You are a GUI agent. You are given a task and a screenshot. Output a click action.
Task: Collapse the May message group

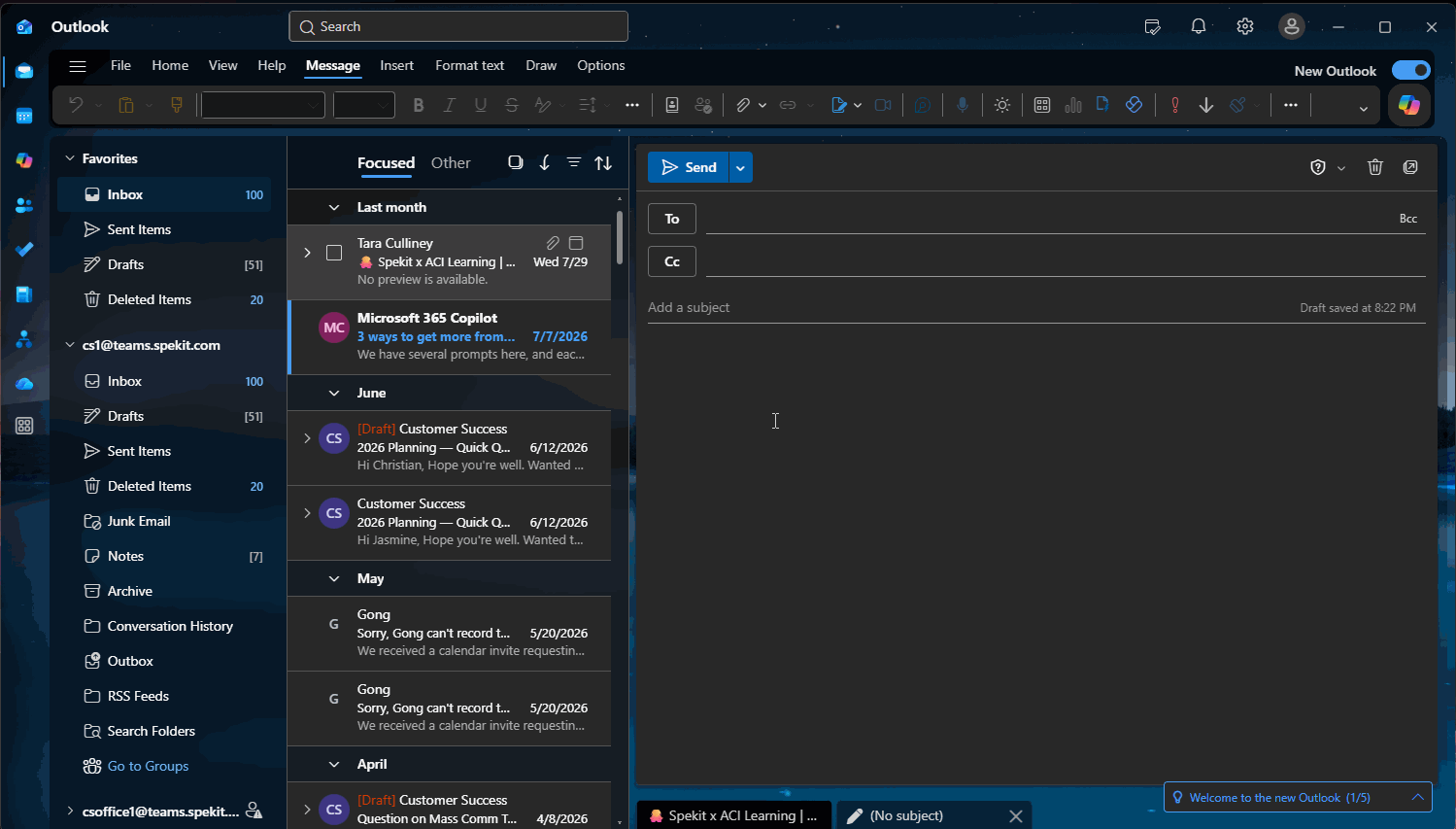[x=334, y=578]
